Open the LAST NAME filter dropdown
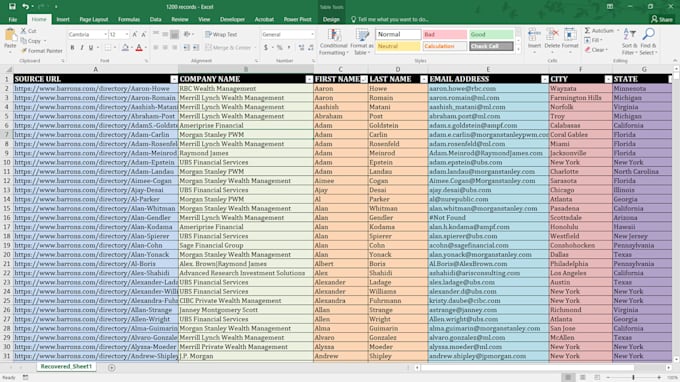This screenshot has height=382, width=680. [x=424, y=79]
